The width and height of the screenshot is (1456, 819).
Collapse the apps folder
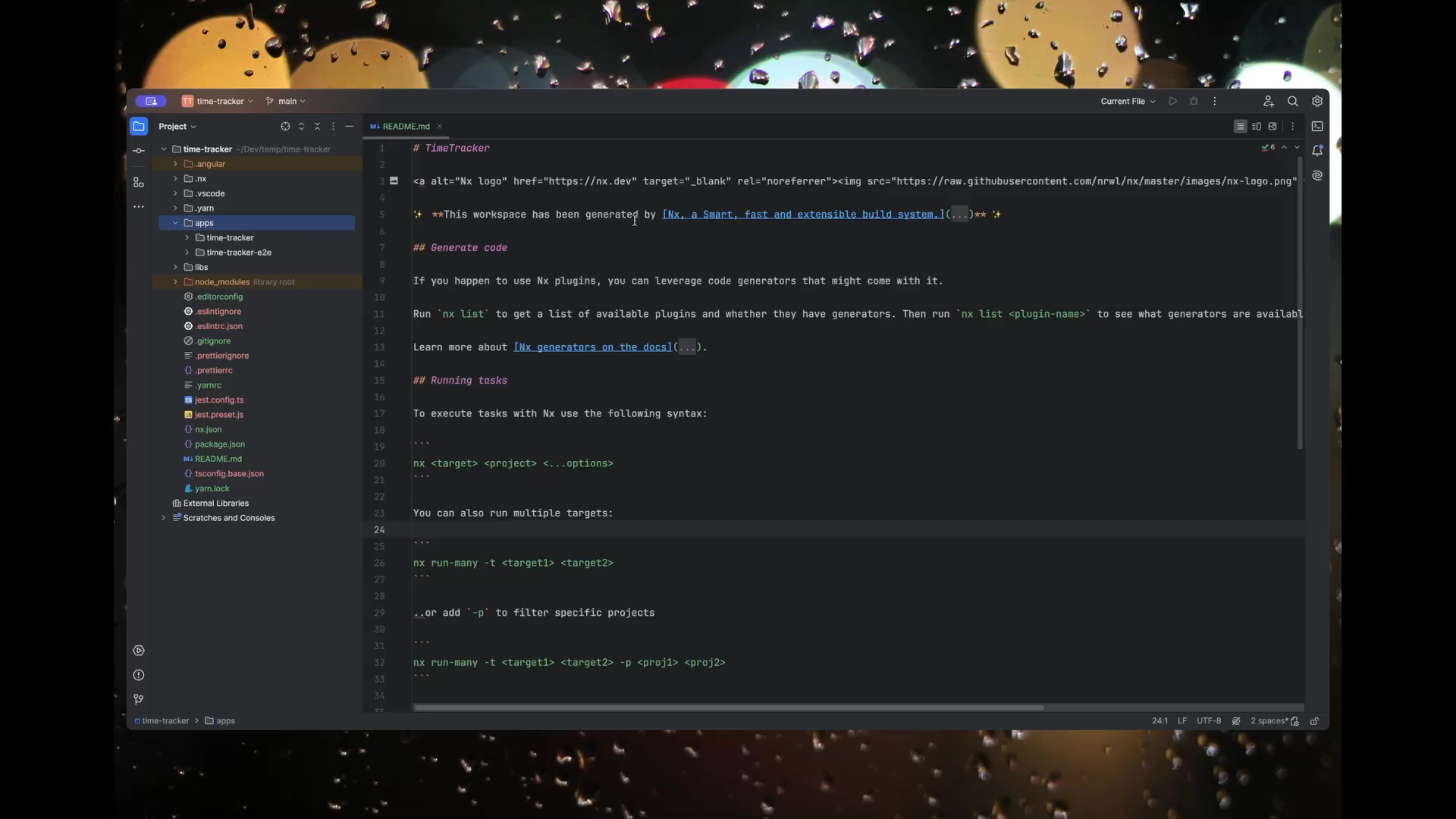click(x=175, y=223)
